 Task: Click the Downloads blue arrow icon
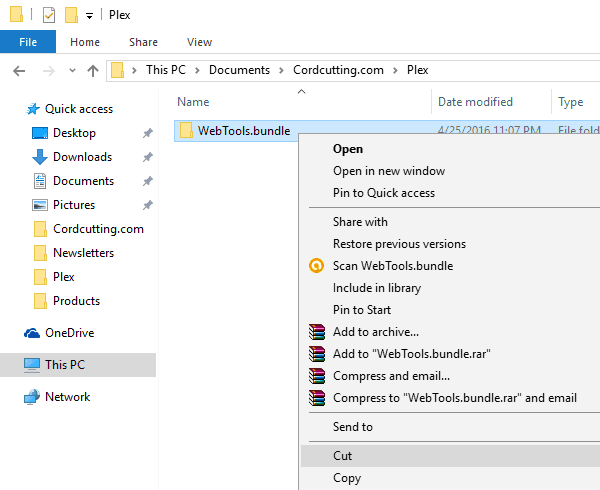pyautogui.click(x=40, y=157)
